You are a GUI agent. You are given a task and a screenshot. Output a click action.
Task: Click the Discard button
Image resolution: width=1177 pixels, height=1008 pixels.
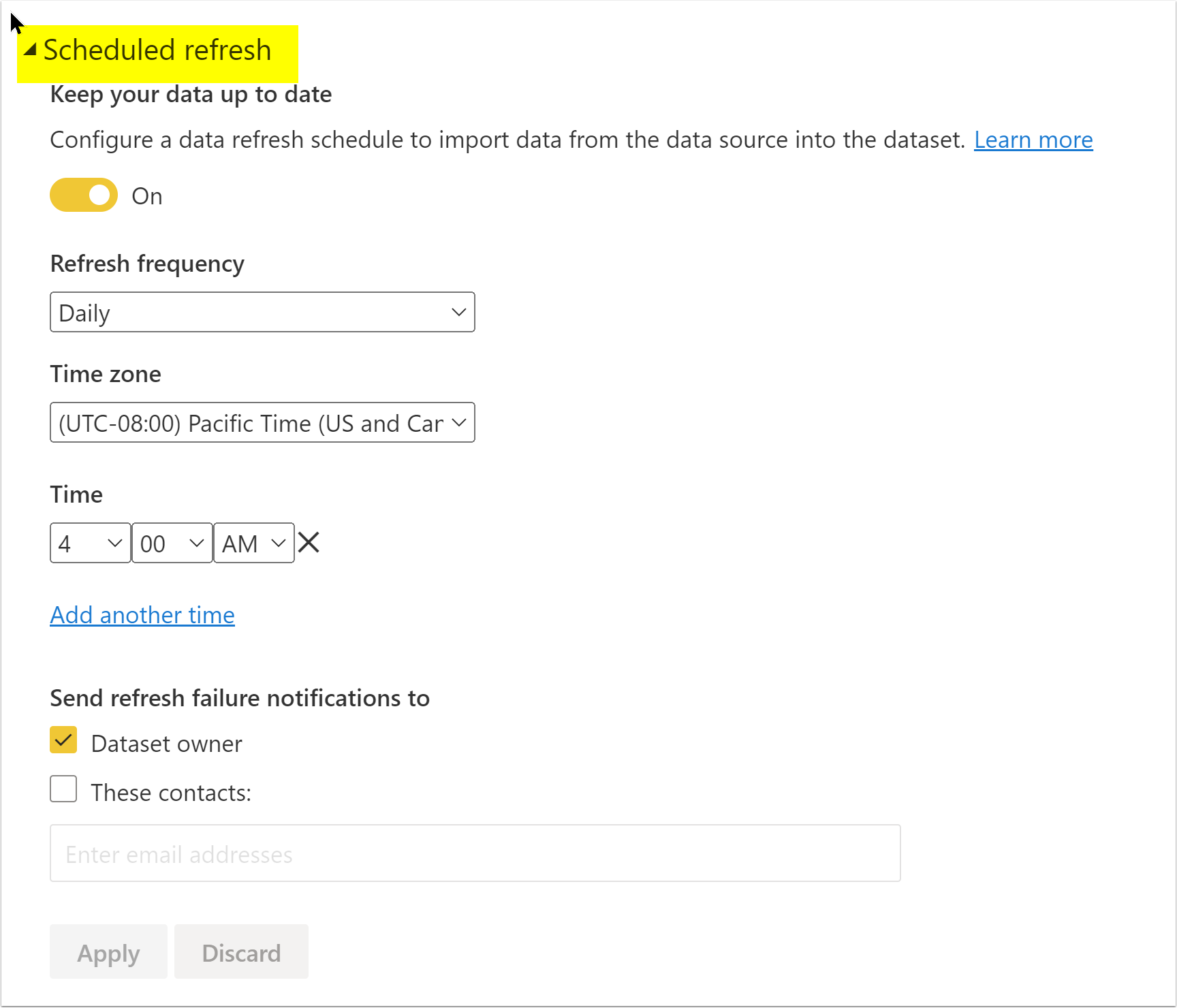coord(241,951)
